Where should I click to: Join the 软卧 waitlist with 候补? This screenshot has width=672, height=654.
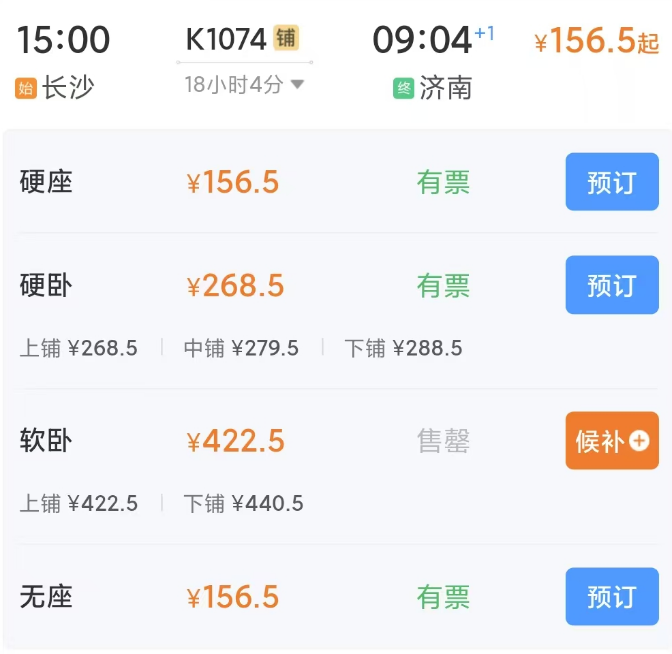point(611,441)
